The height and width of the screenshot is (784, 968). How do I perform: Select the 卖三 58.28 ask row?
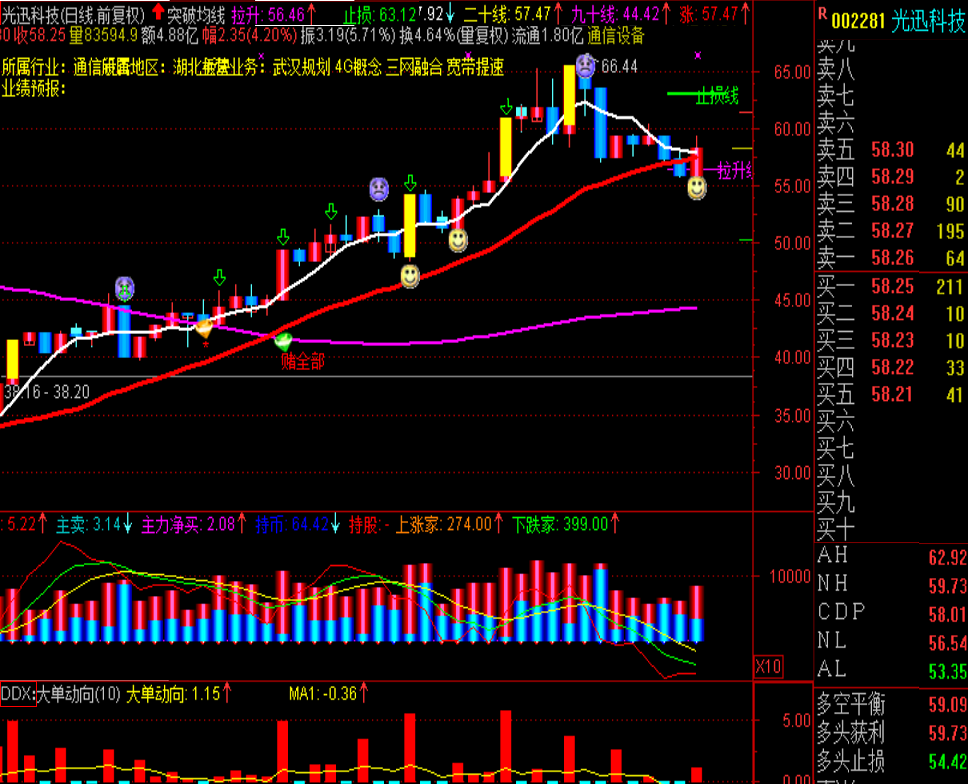(891, 204)
